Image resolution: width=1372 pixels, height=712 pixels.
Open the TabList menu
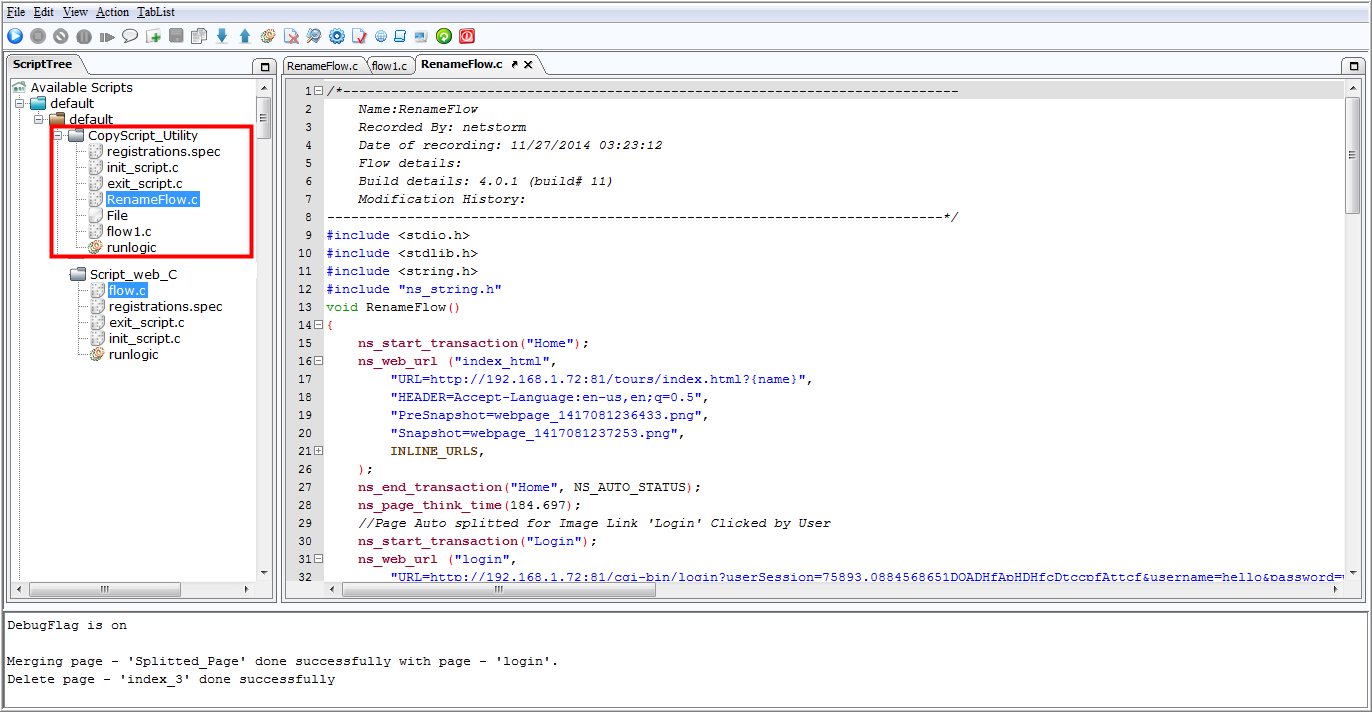(x=156, y=12)
